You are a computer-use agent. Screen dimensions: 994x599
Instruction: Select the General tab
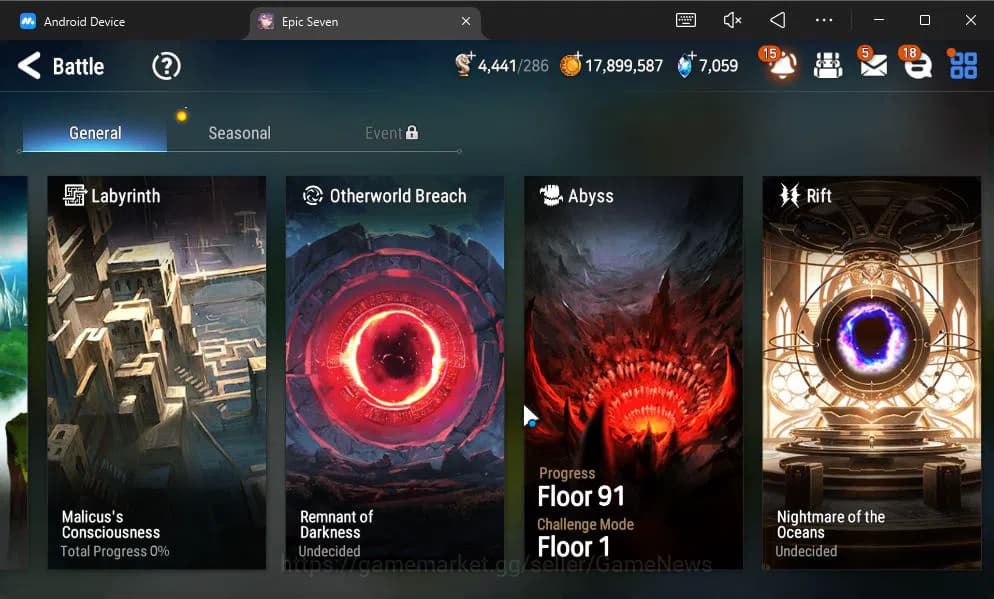click(95, 133)
